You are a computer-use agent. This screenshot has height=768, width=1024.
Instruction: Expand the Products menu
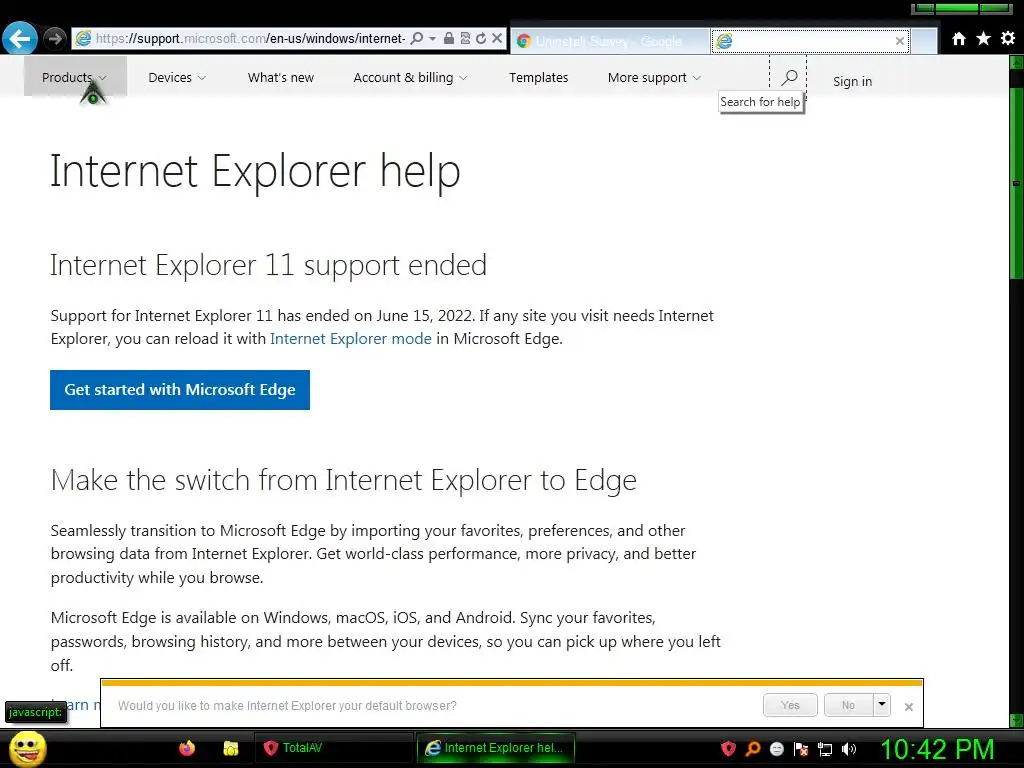tap(75, 77)
